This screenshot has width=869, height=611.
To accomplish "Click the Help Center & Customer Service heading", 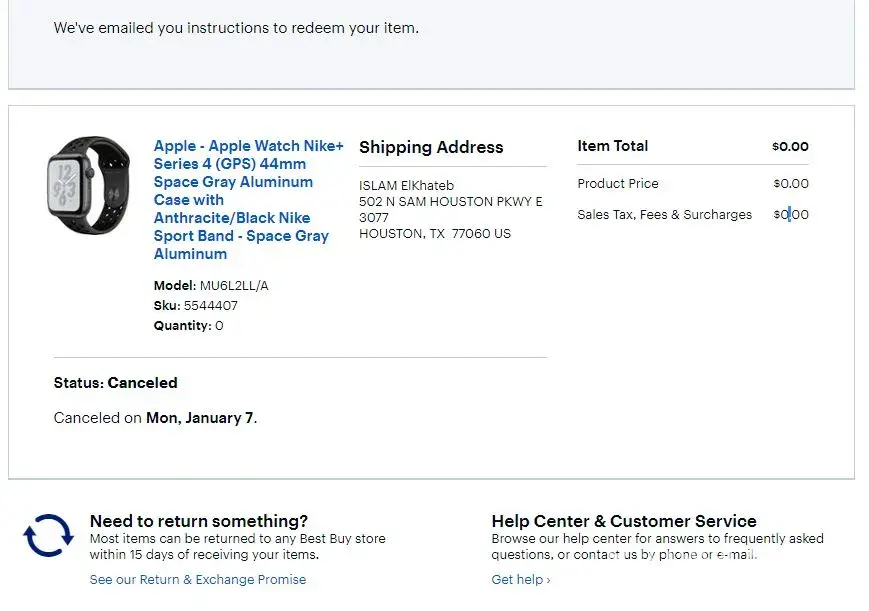I will coord(624,521).
